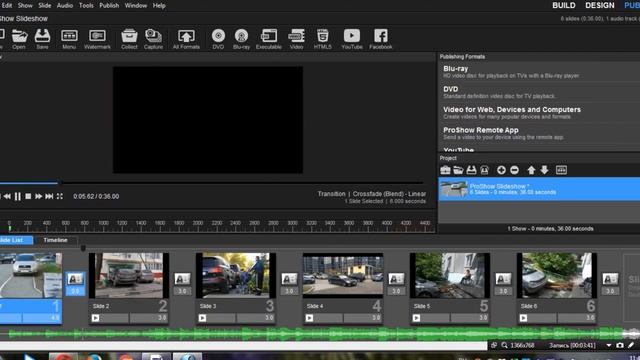640x360 pixels.
Task: Play Slide 3 with its play button
Action: pyautogui.click(x=202, y=318)
